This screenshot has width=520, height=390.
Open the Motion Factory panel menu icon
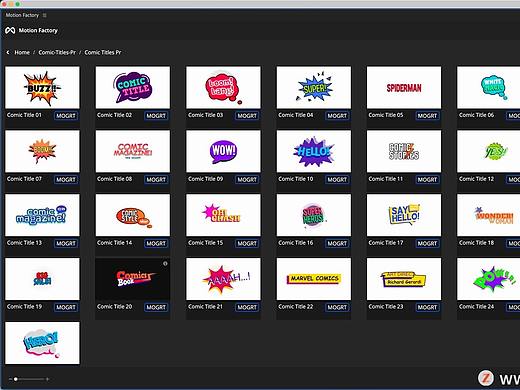click(44, 15)
